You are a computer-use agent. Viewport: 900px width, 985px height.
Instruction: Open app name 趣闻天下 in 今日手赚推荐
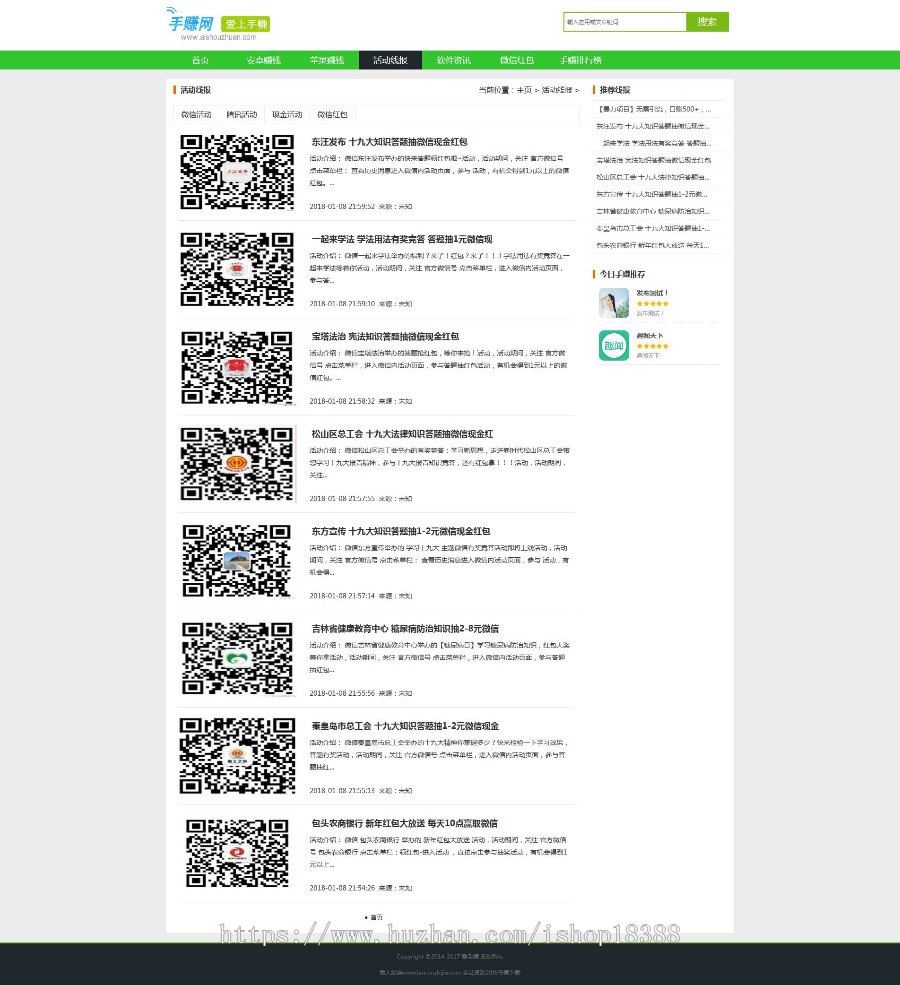click(x=649, y=335)
